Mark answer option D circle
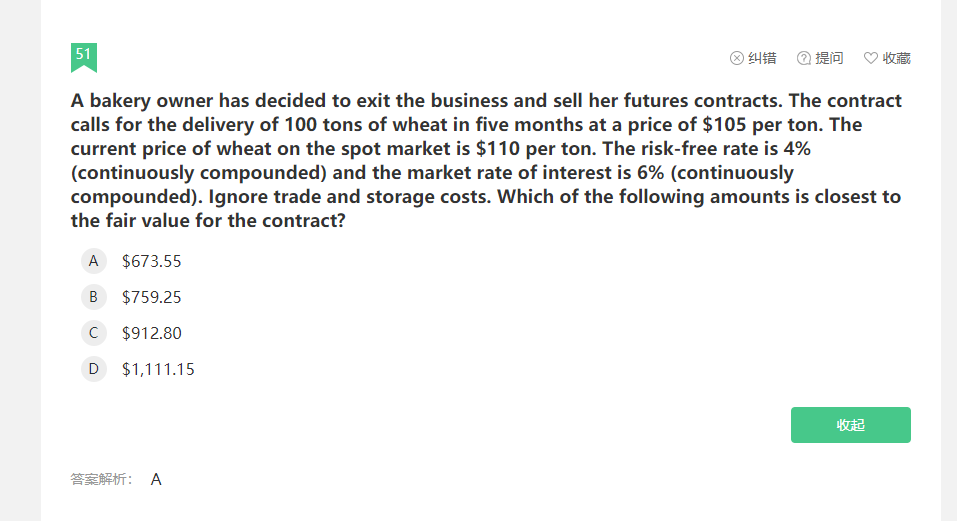The width and height of the screenshot is (957, 521). click(94, 369)
